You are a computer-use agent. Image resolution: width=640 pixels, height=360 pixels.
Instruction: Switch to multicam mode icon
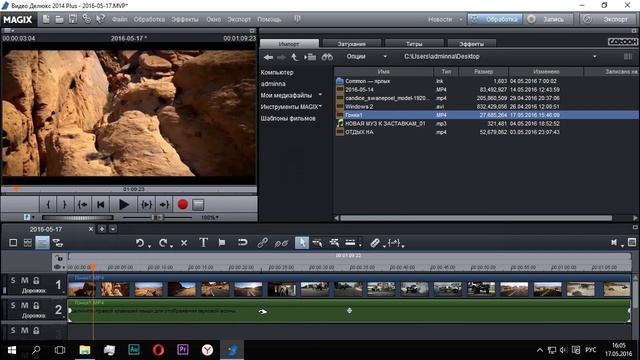tap(58, 243)
